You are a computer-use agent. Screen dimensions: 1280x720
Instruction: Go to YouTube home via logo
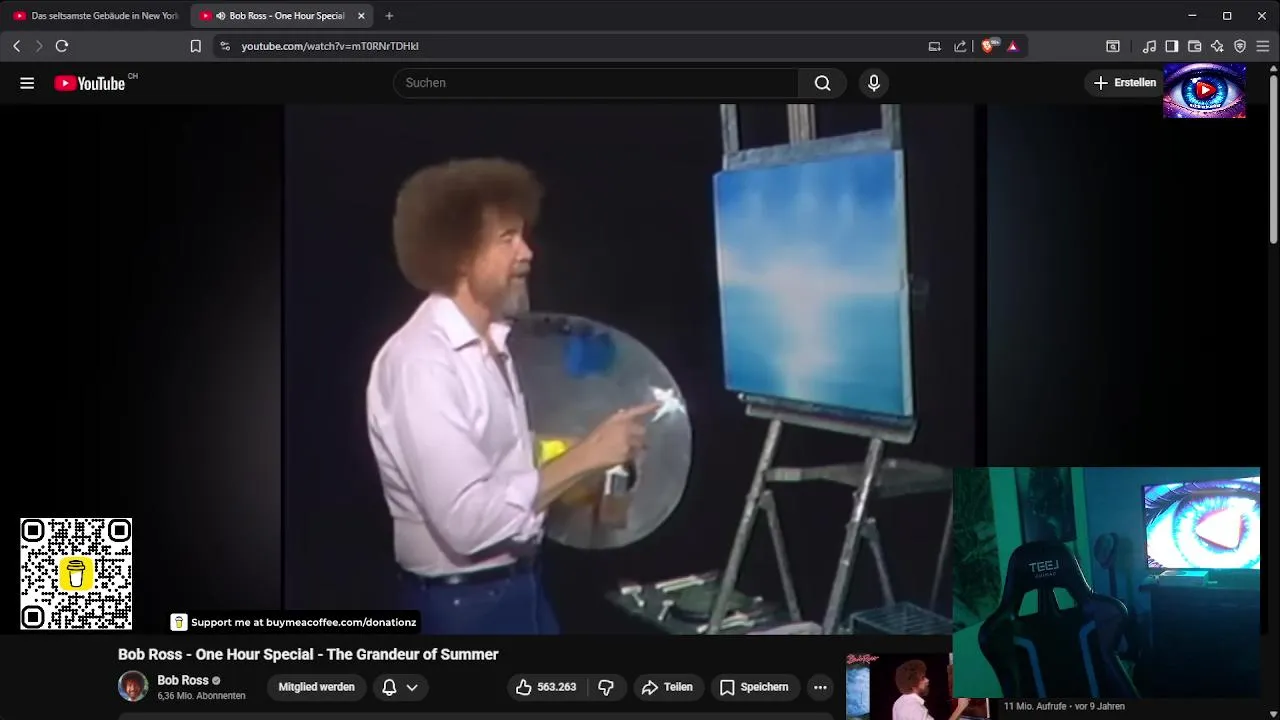pos(90,83)
